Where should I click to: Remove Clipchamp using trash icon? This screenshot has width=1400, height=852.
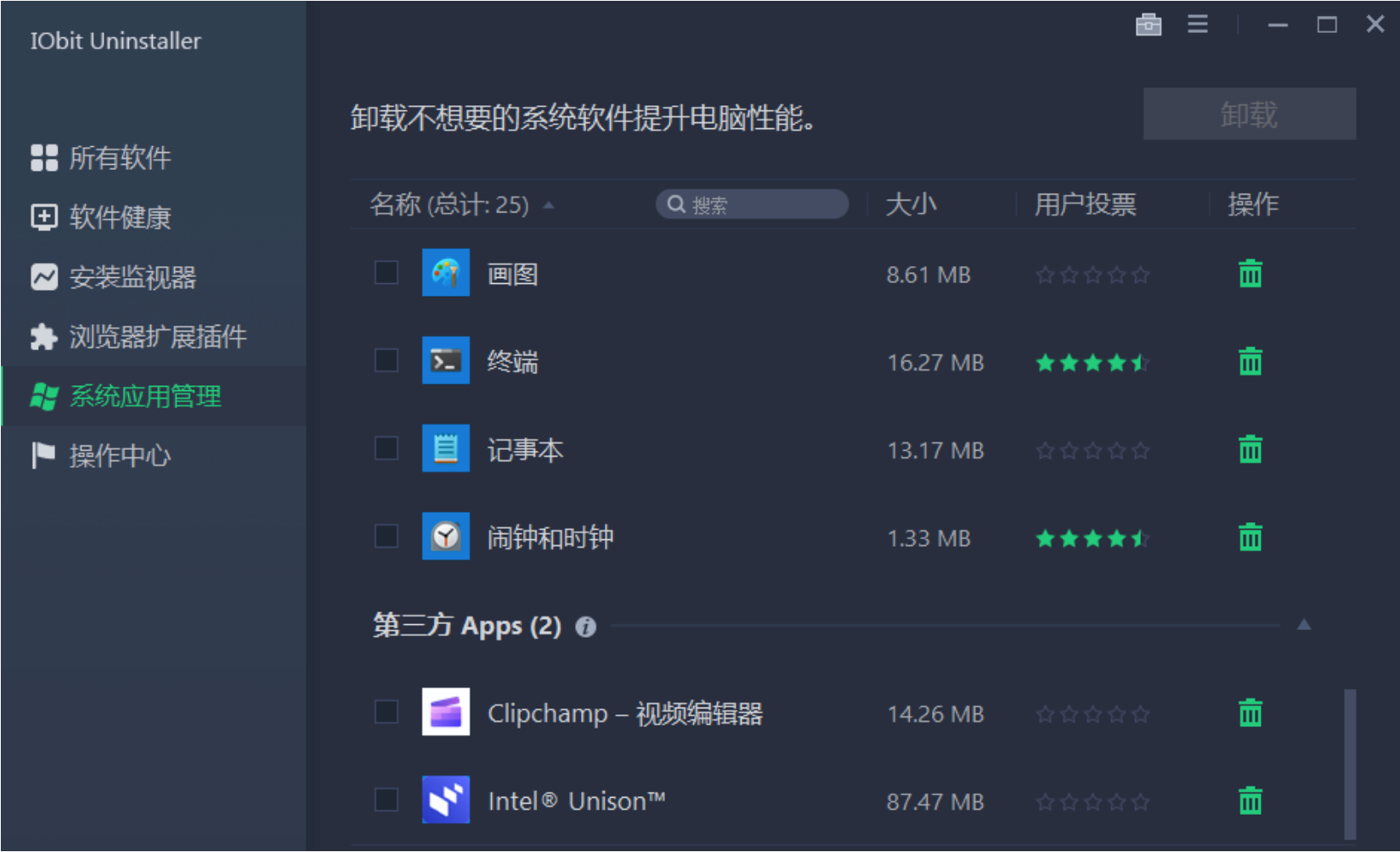[1250, 713]
